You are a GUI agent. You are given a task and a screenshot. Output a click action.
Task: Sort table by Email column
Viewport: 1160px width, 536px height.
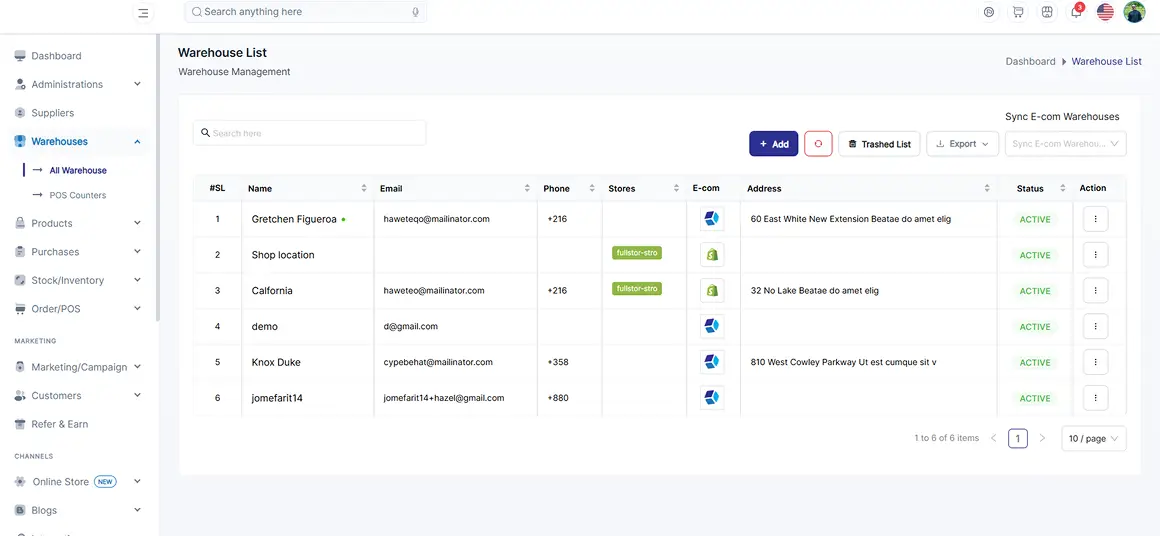(x=527, y=189)
